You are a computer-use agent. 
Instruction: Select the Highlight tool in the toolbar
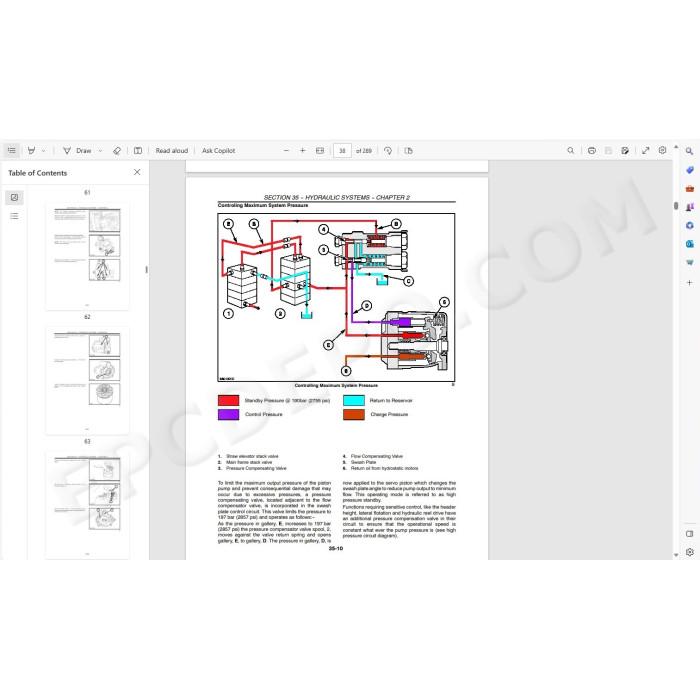click(x=31, y=150)
